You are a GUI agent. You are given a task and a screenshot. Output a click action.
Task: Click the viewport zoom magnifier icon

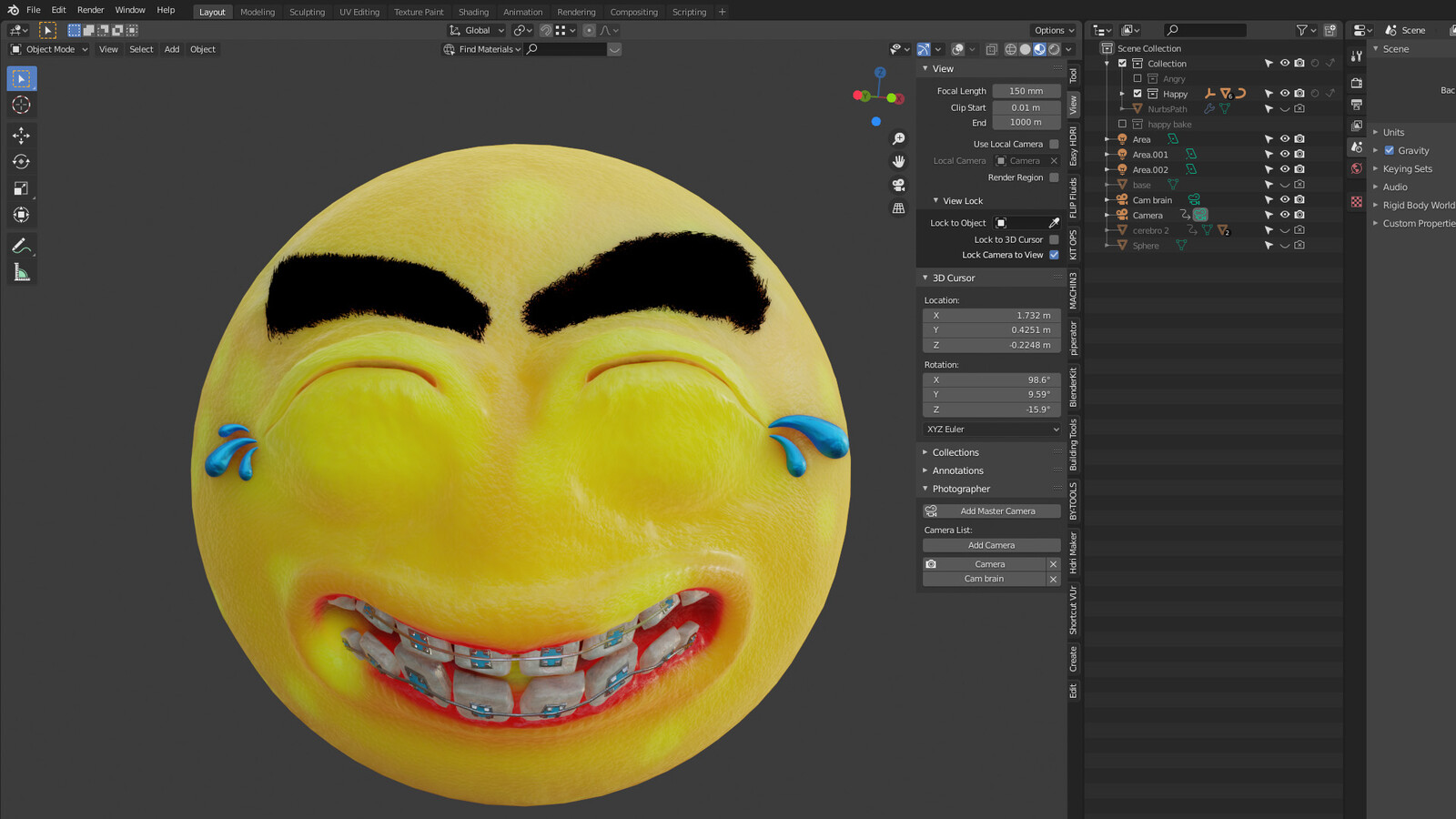click(898, 139)
